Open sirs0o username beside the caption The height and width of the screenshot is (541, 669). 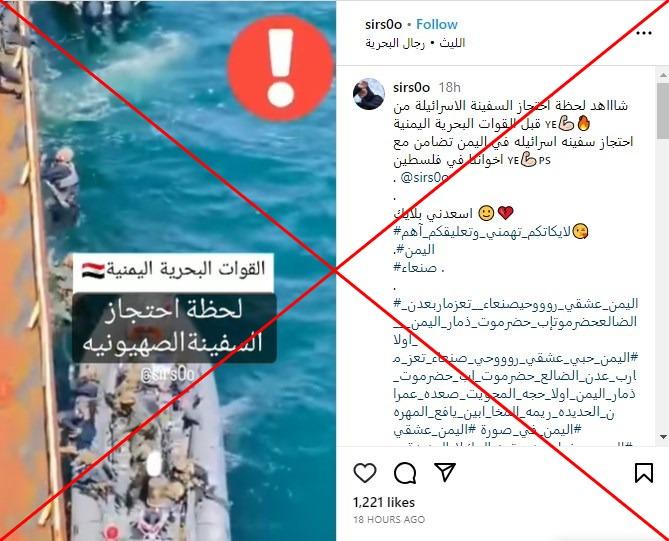click(x=411, y=87)
